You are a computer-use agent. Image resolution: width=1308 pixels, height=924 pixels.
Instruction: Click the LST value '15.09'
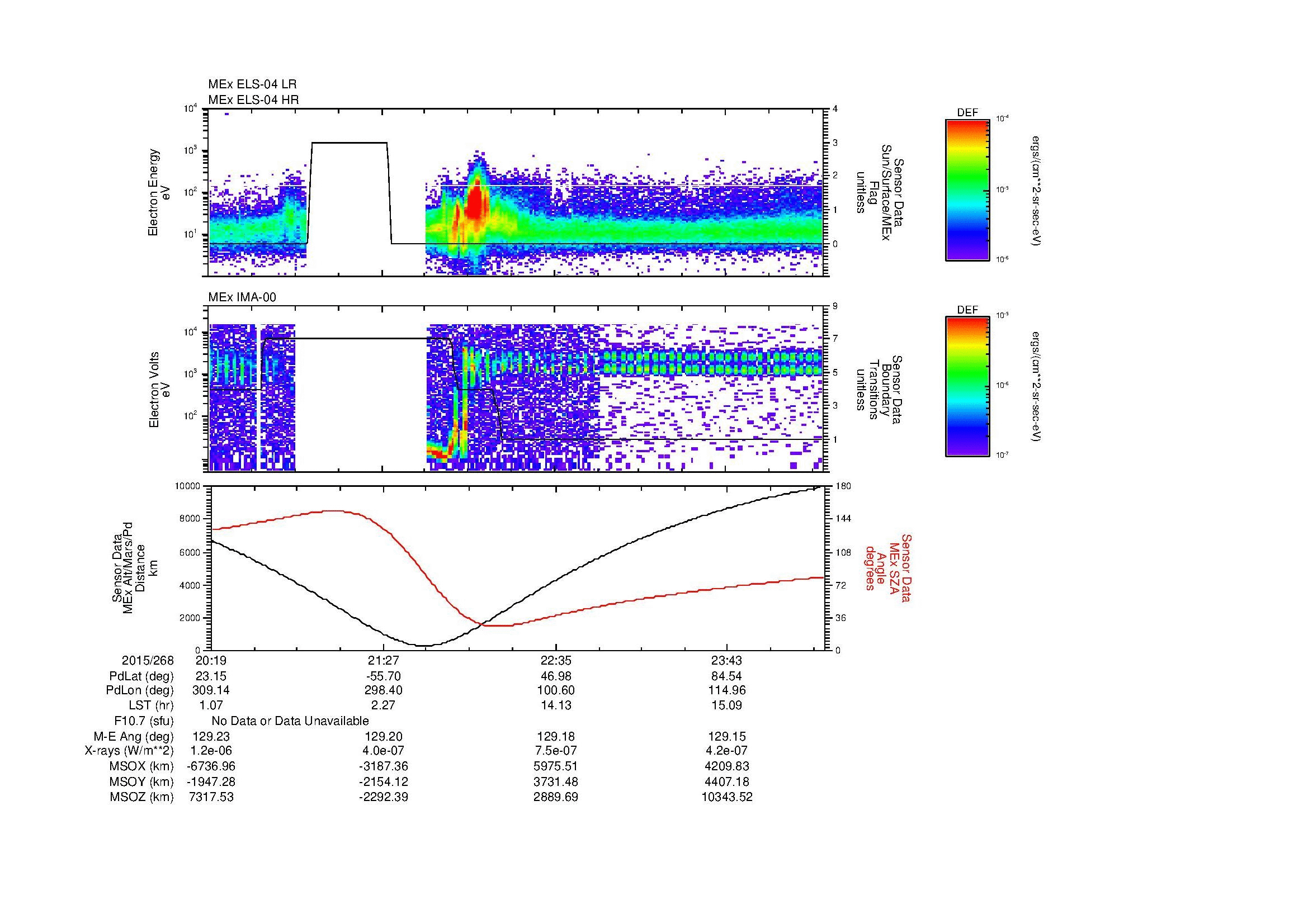[x=727, y=705]
